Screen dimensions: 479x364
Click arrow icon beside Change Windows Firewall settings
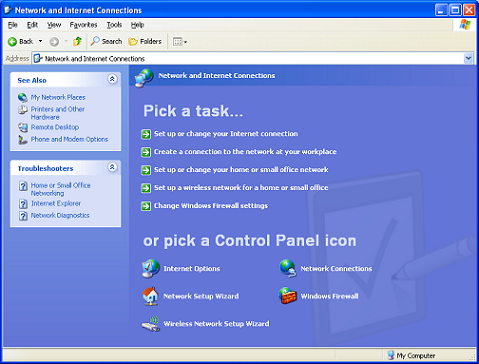(146, 206)
